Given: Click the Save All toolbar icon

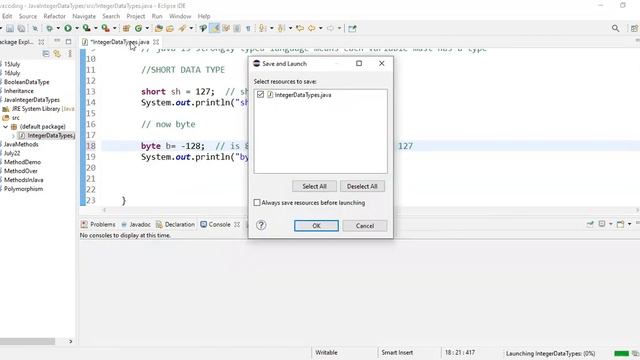Looking at the screenshot, I should click(x=21, y=28).
